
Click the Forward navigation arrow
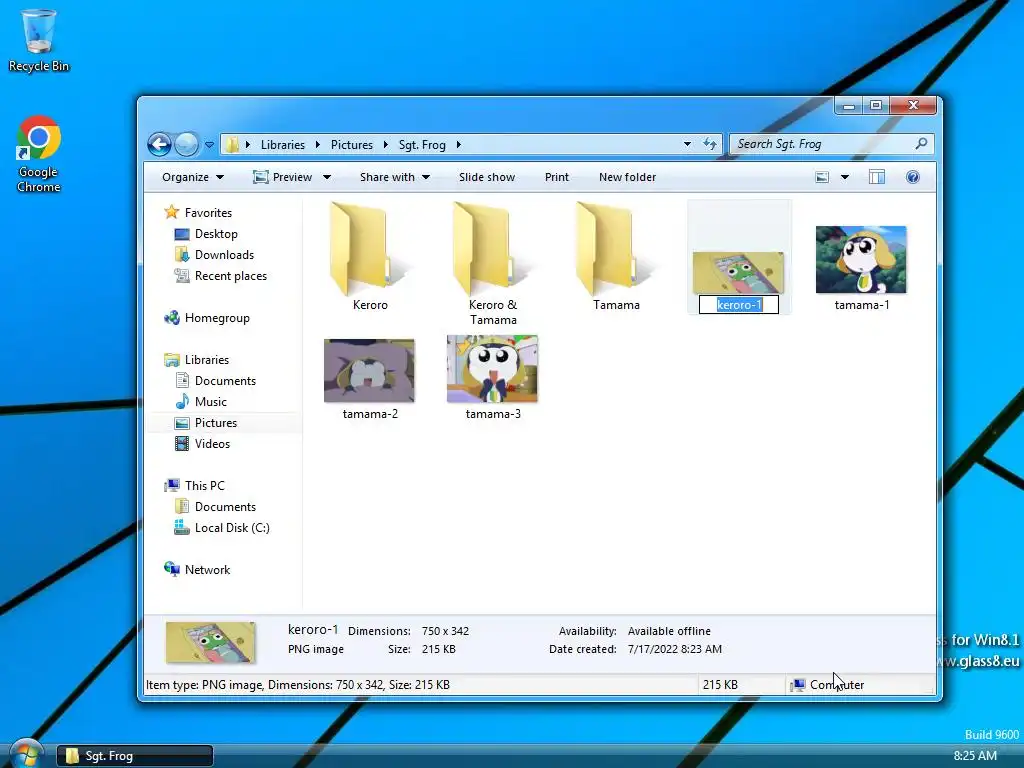[187, 144]
